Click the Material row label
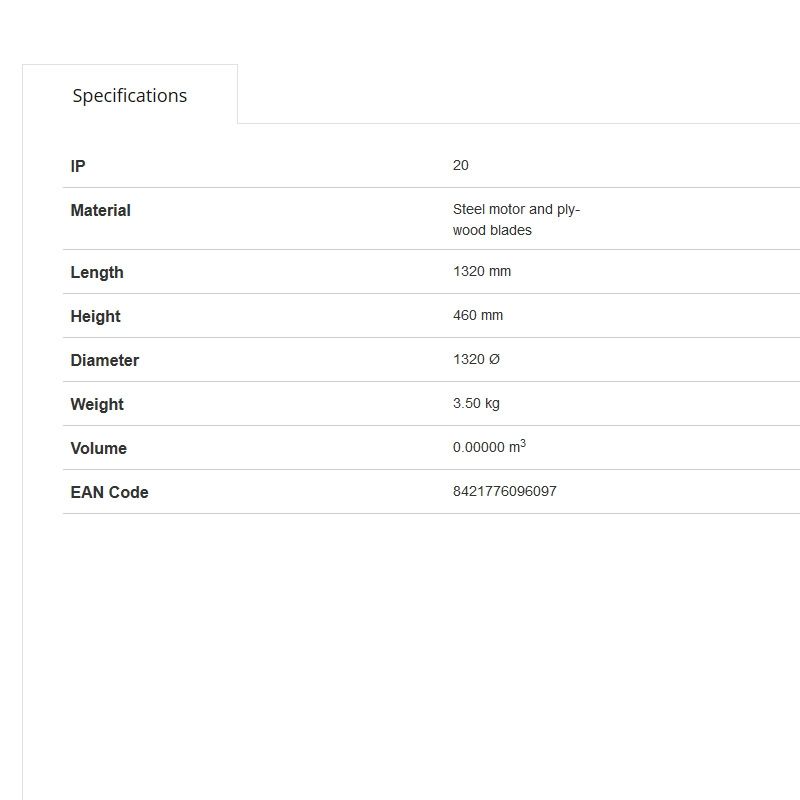The height and width of the screenshot is (800, 800). click(x=100, y=210)
